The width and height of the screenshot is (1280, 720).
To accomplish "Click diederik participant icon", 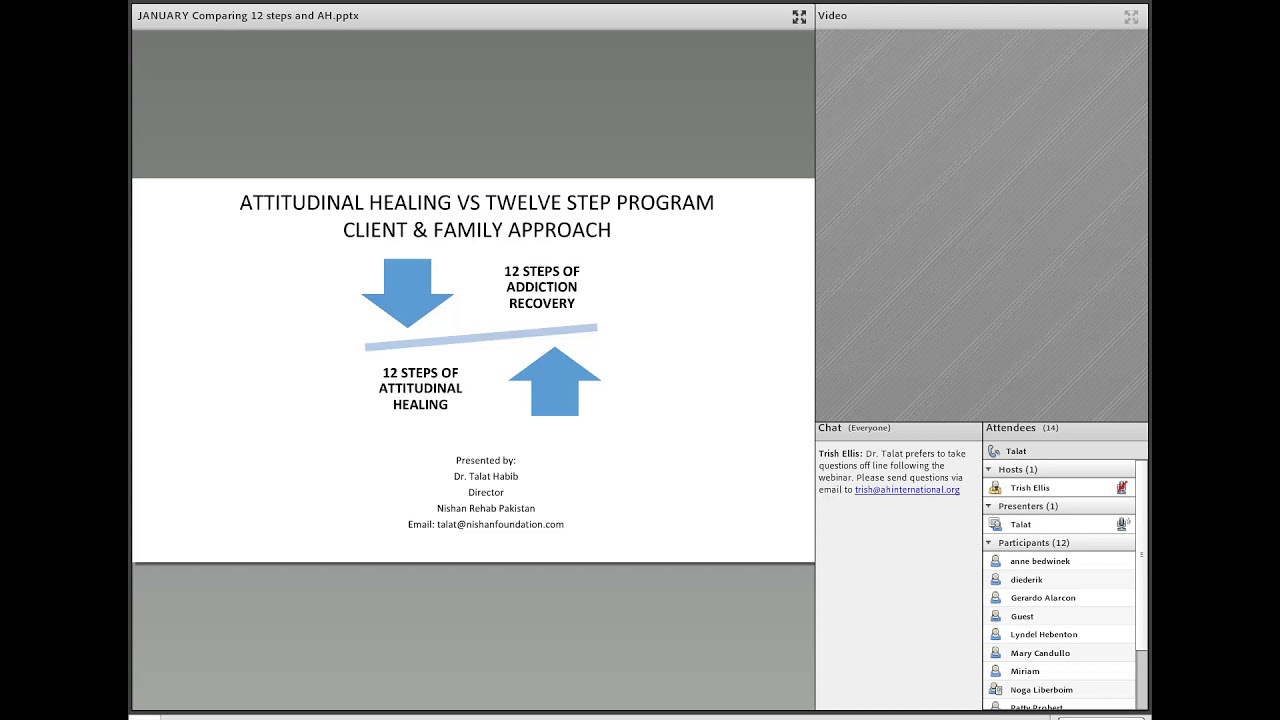I will 995,579.
